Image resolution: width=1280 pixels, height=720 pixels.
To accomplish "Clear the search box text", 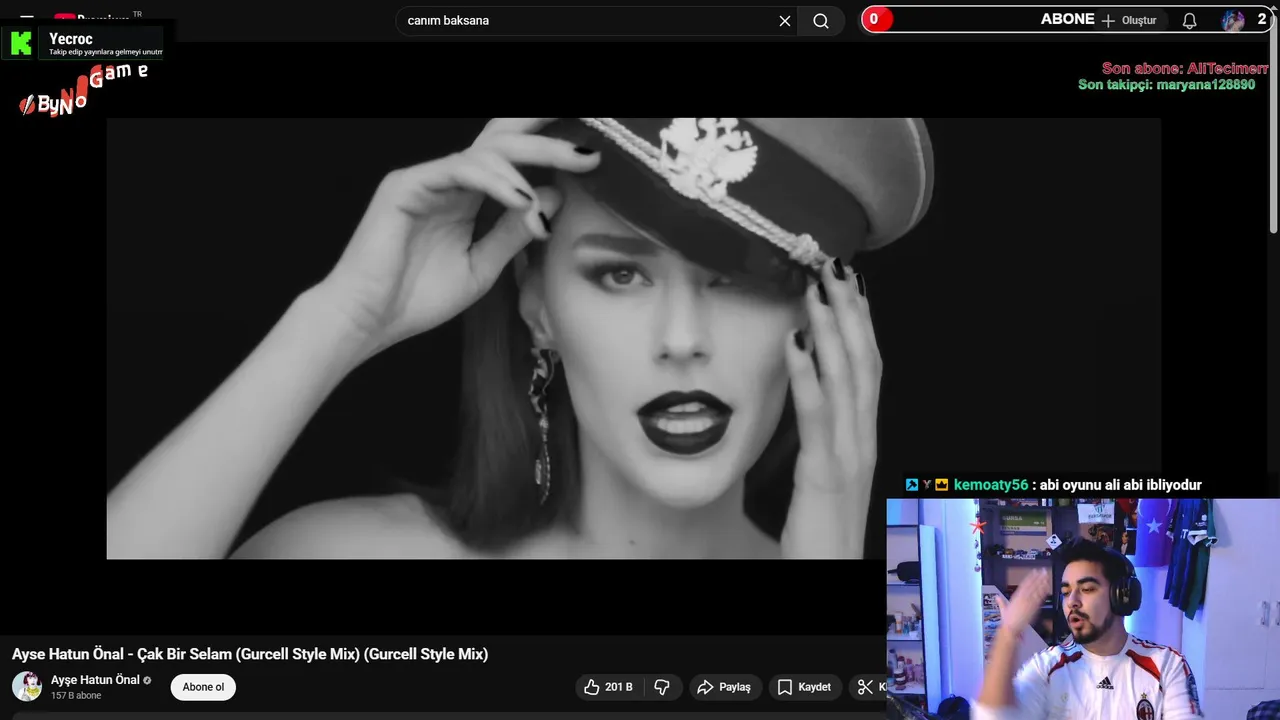I will click(x=785, y=21).
